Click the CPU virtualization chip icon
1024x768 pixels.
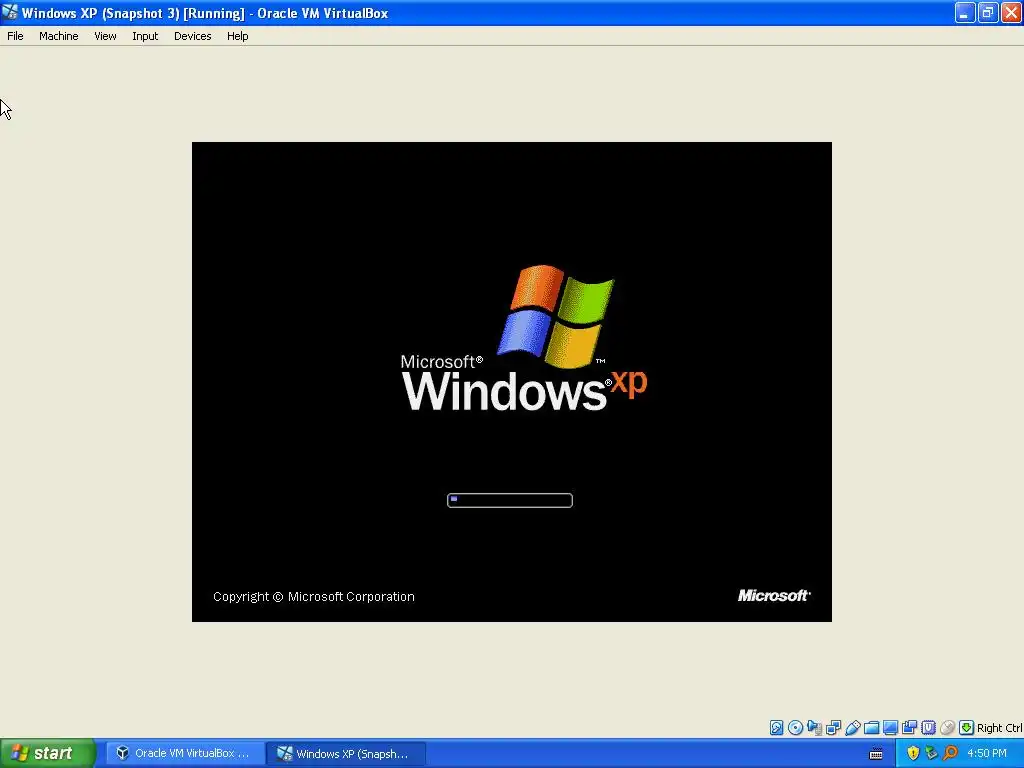pos(929,728)
